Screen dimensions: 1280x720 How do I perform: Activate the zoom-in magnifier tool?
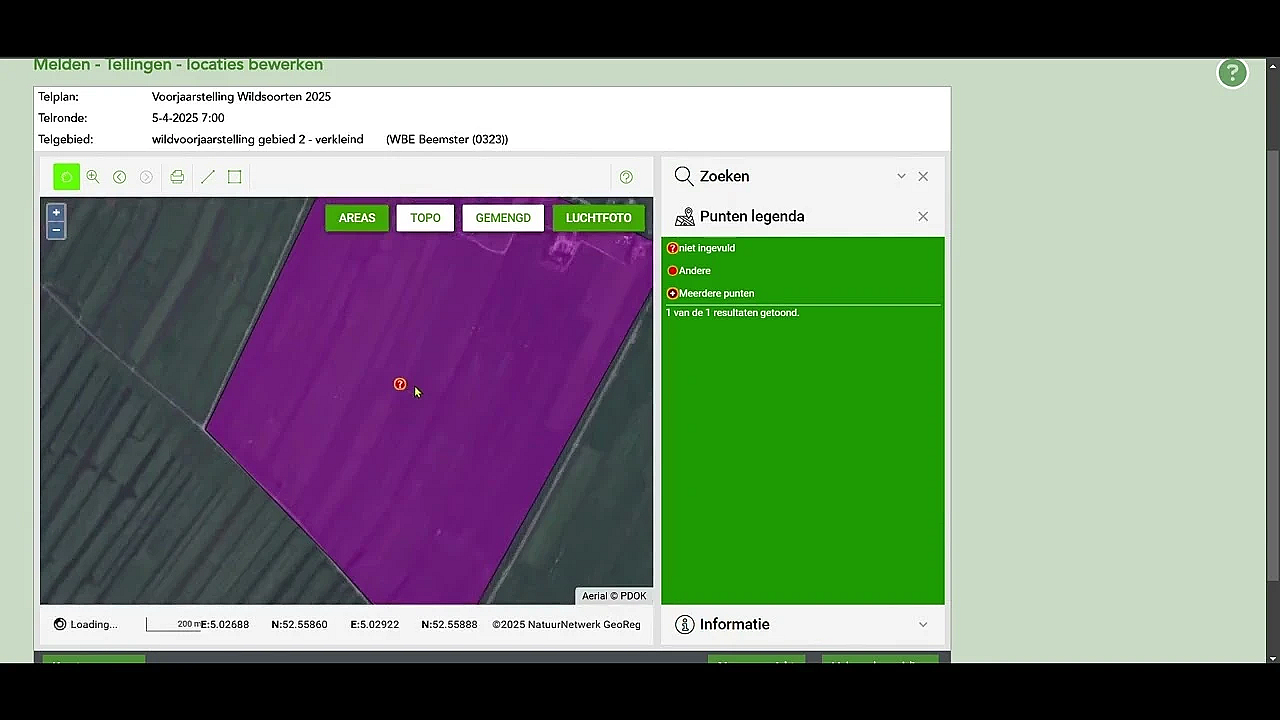click(x=93, y=177)
